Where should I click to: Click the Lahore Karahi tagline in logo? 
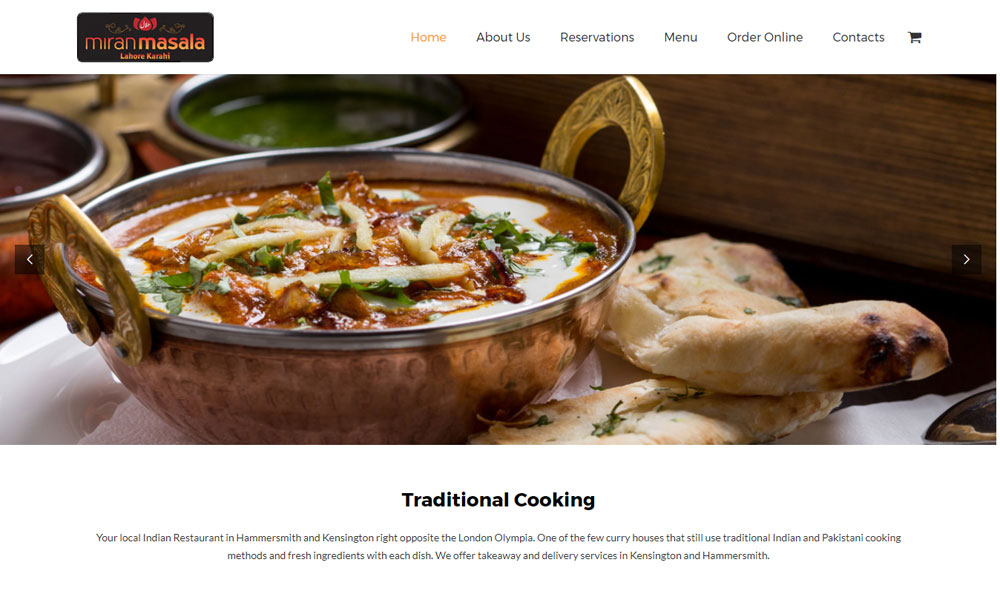click(145, 56)
